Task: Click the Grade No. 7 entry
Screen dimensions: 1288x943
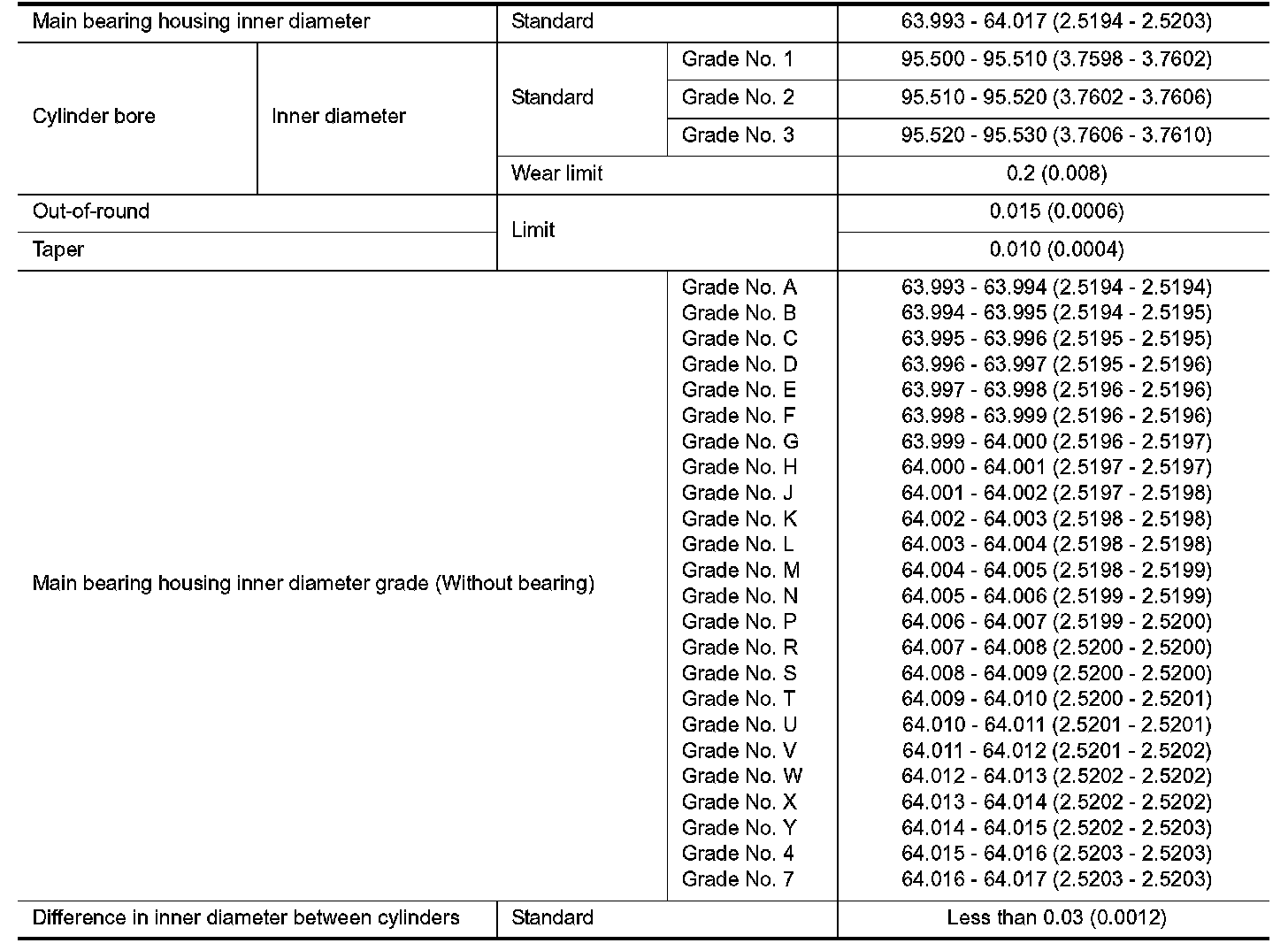Action: [737, 878]
